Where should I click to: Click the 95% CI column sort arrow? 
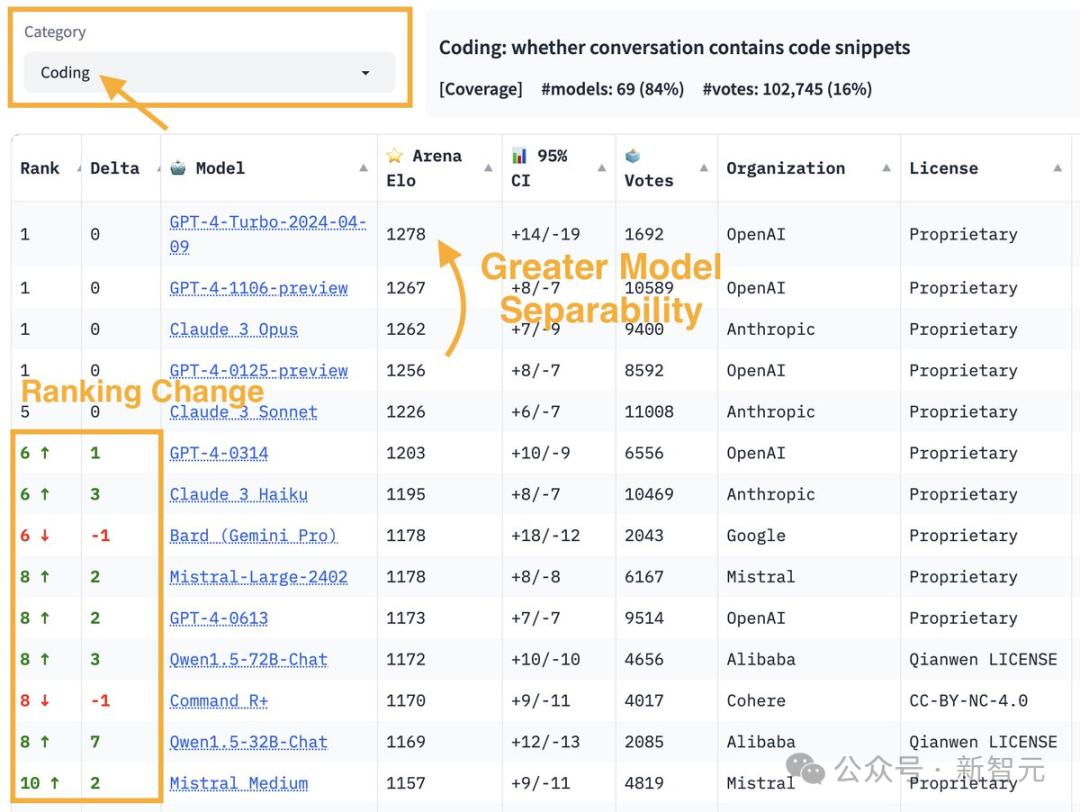[602, 168]
